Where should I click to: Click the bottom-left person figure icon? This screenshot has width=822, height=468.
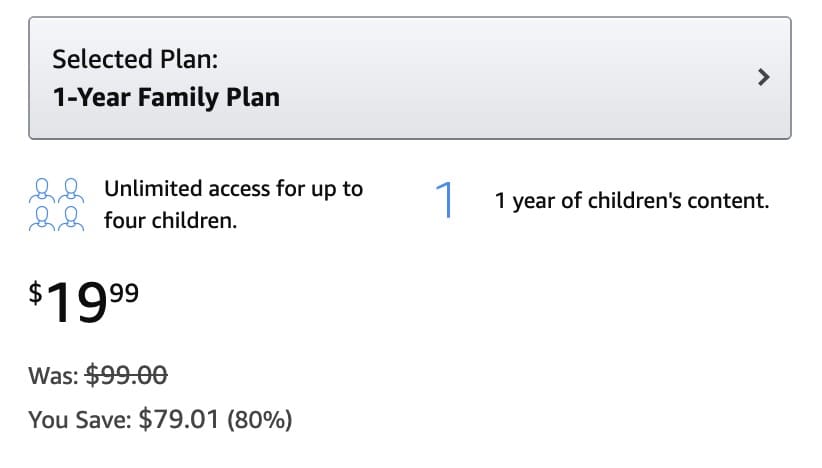point(44,217)
